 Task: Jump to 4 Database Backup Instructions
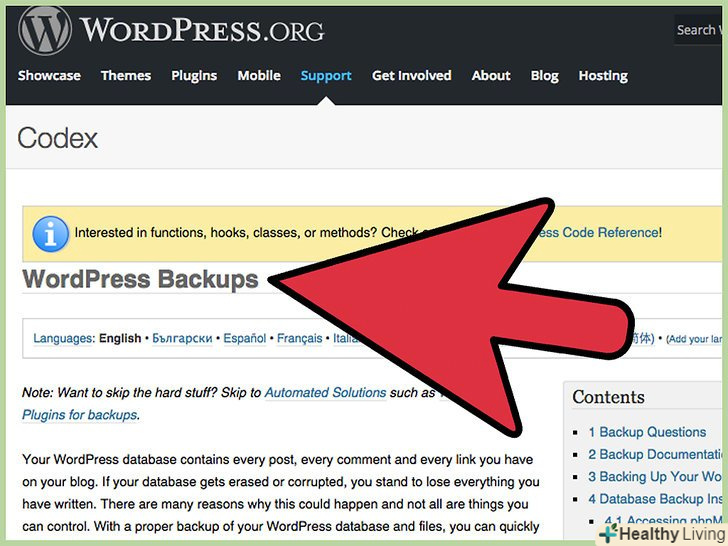(655, 499)
